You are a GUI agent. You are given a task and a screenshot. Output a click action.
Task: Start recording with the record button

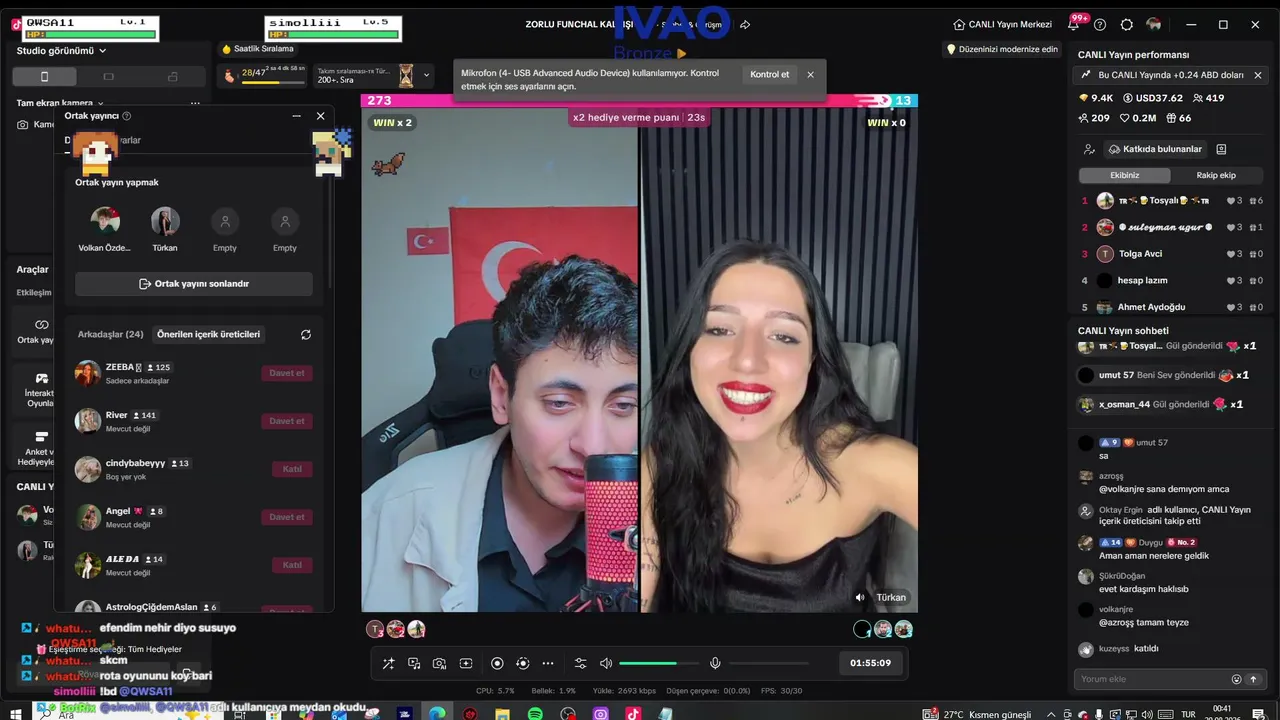[x=497, y=663]
